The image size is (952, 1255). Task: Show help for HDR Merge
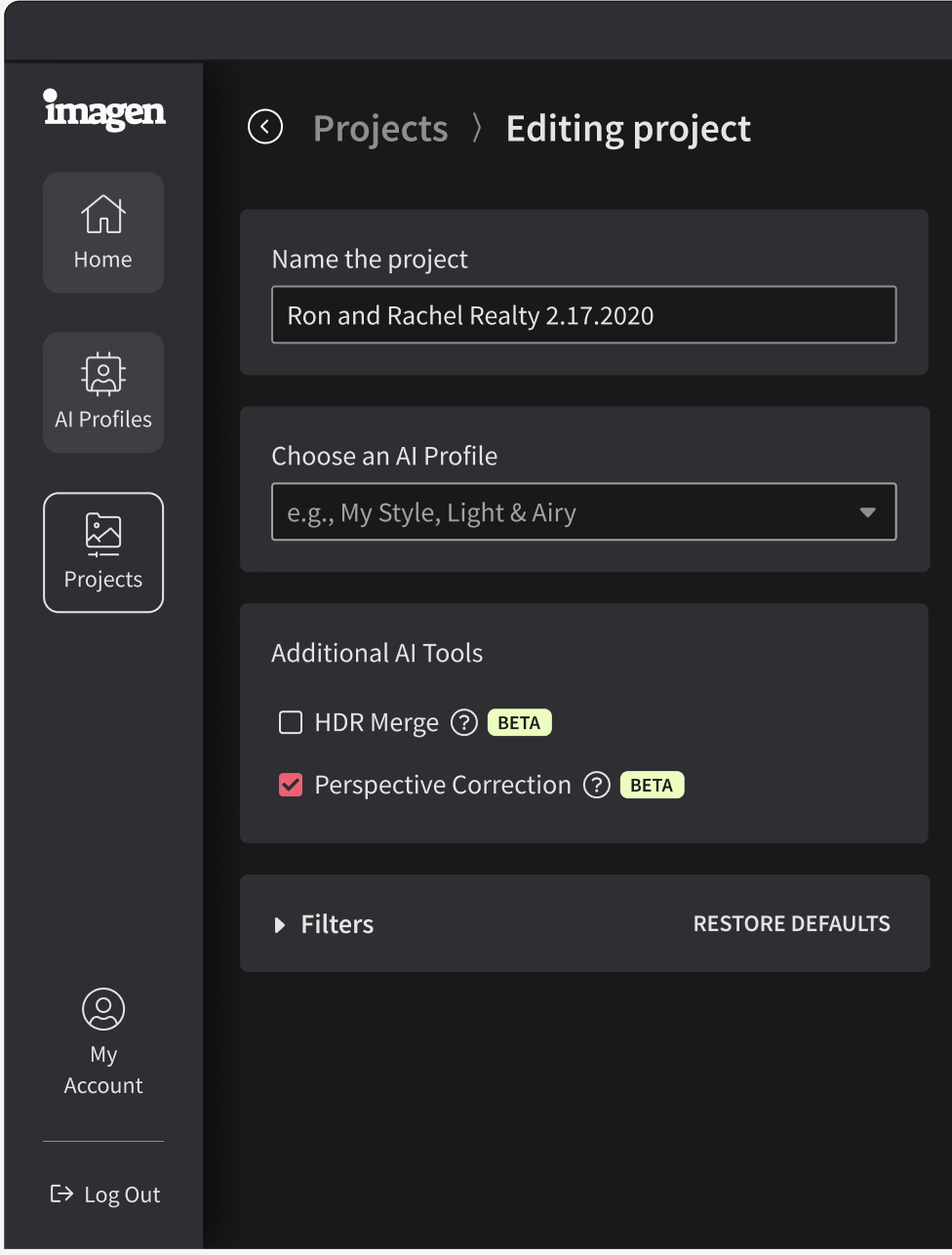(x=464, y=722)
